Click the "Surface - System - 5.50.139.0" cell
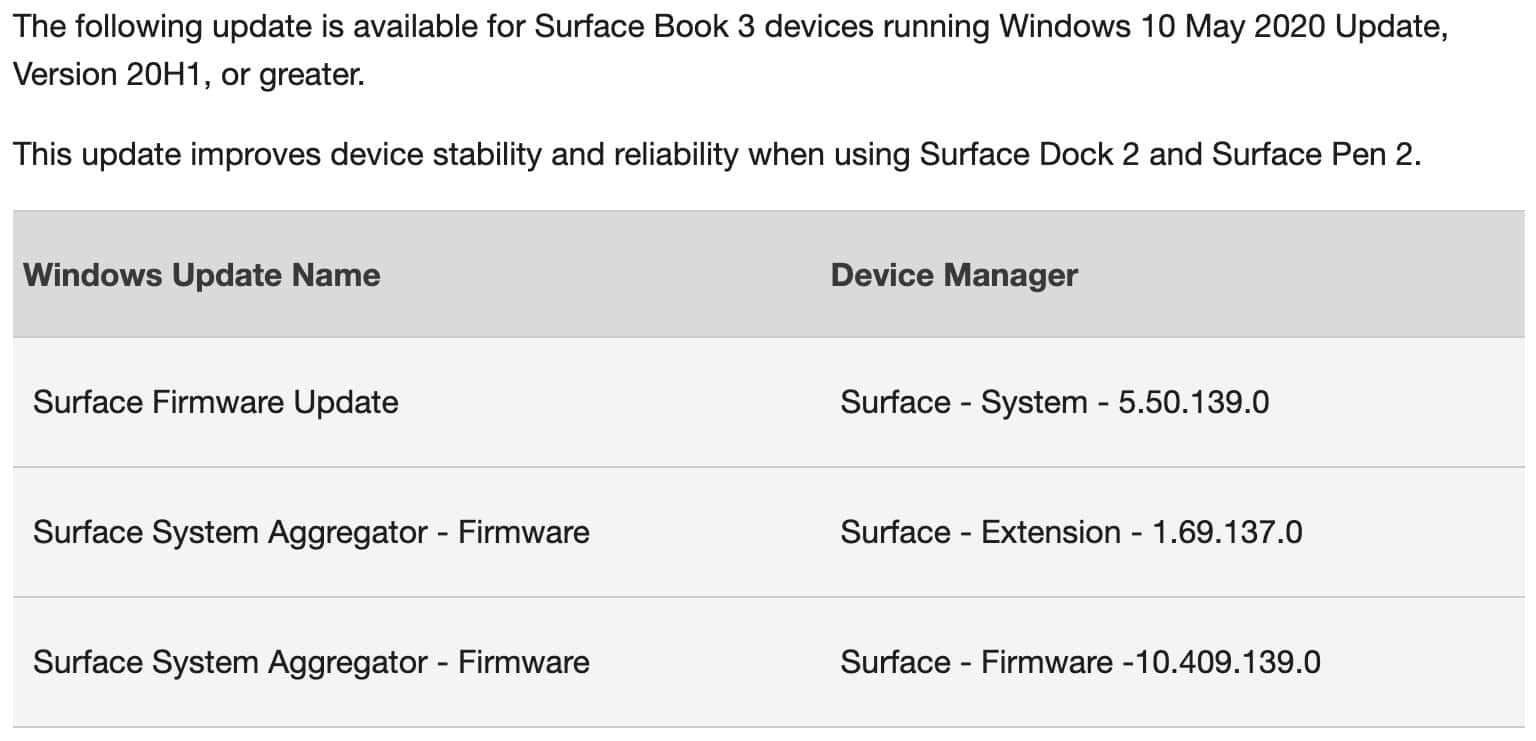This screenshot has width=1536, height=741. click(x=1055, y=402)
